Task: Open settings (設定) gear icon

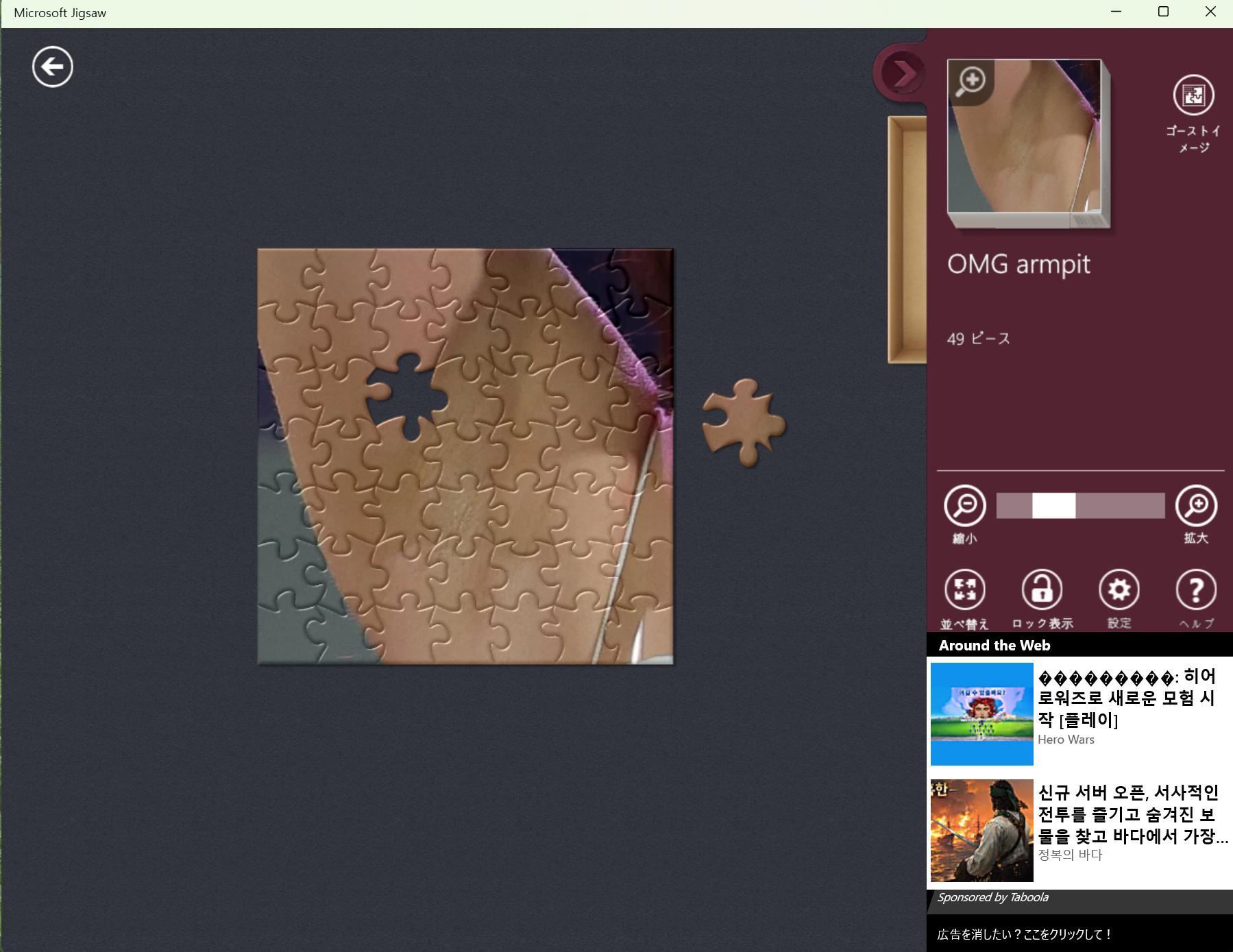Action: 1119,590
